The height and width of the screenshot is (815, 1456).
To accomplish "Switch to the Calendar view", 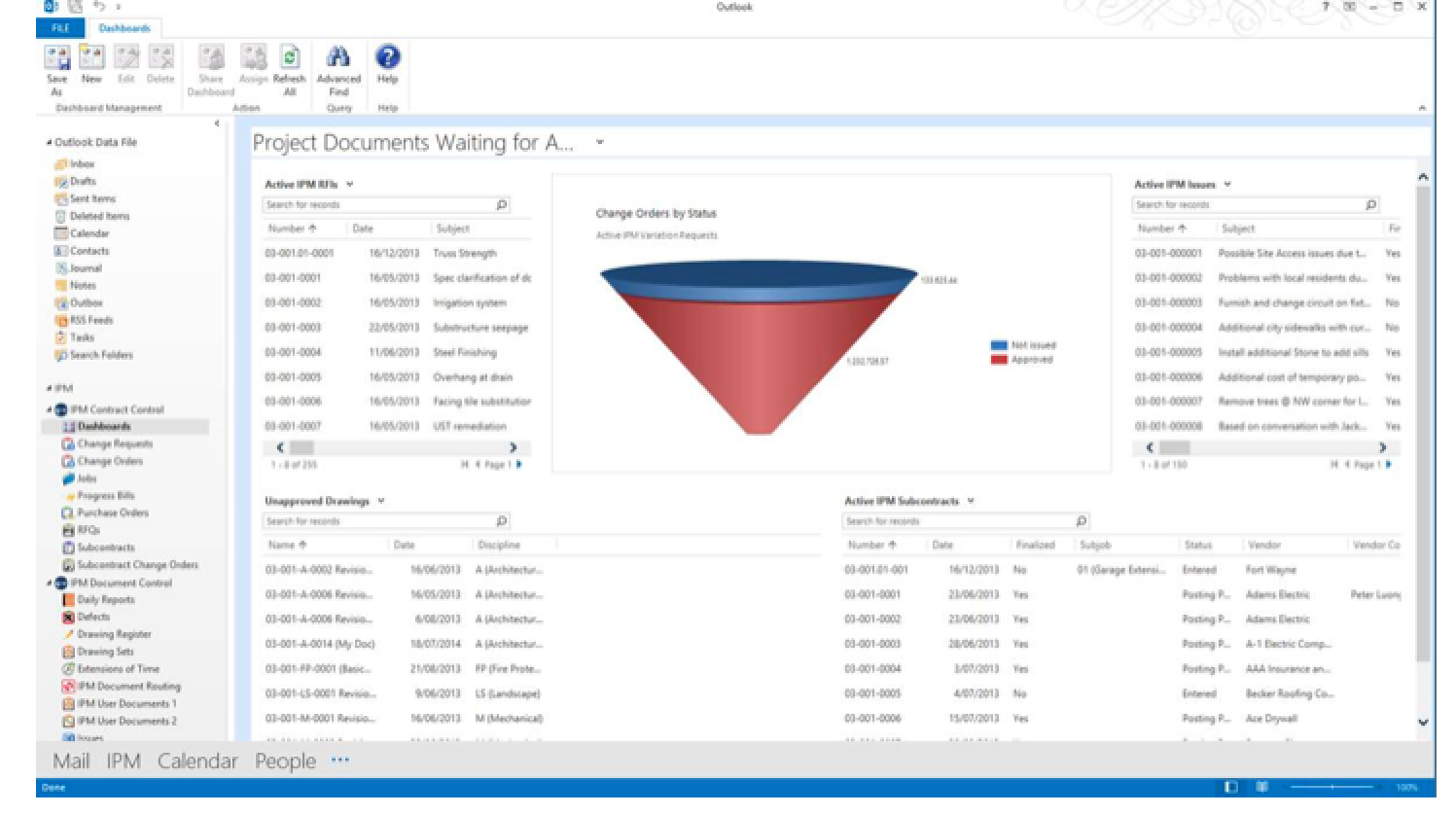I will pos(197,762).
